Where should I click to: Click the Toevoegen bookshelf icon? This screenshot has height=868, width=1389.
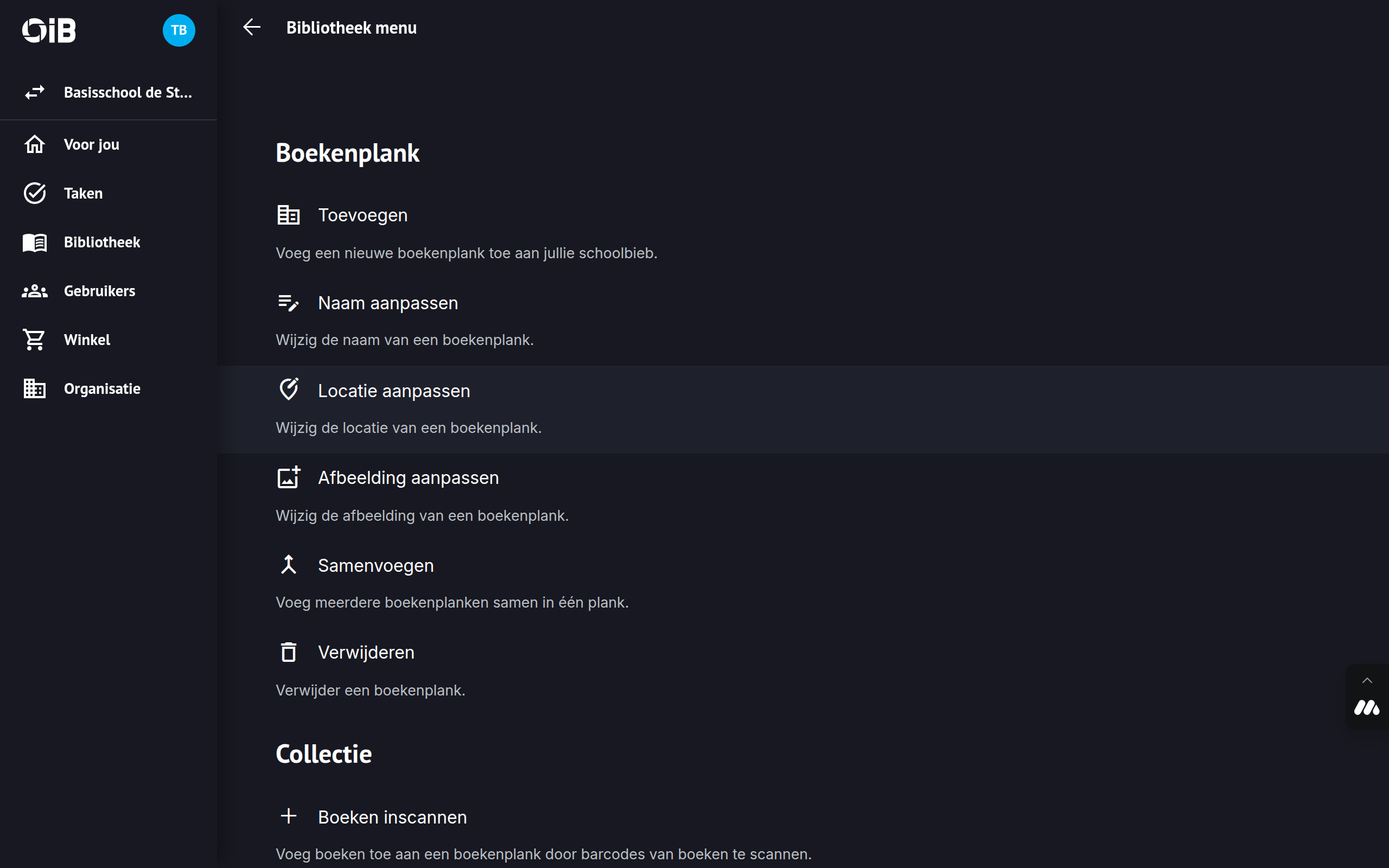click(288, 215)
